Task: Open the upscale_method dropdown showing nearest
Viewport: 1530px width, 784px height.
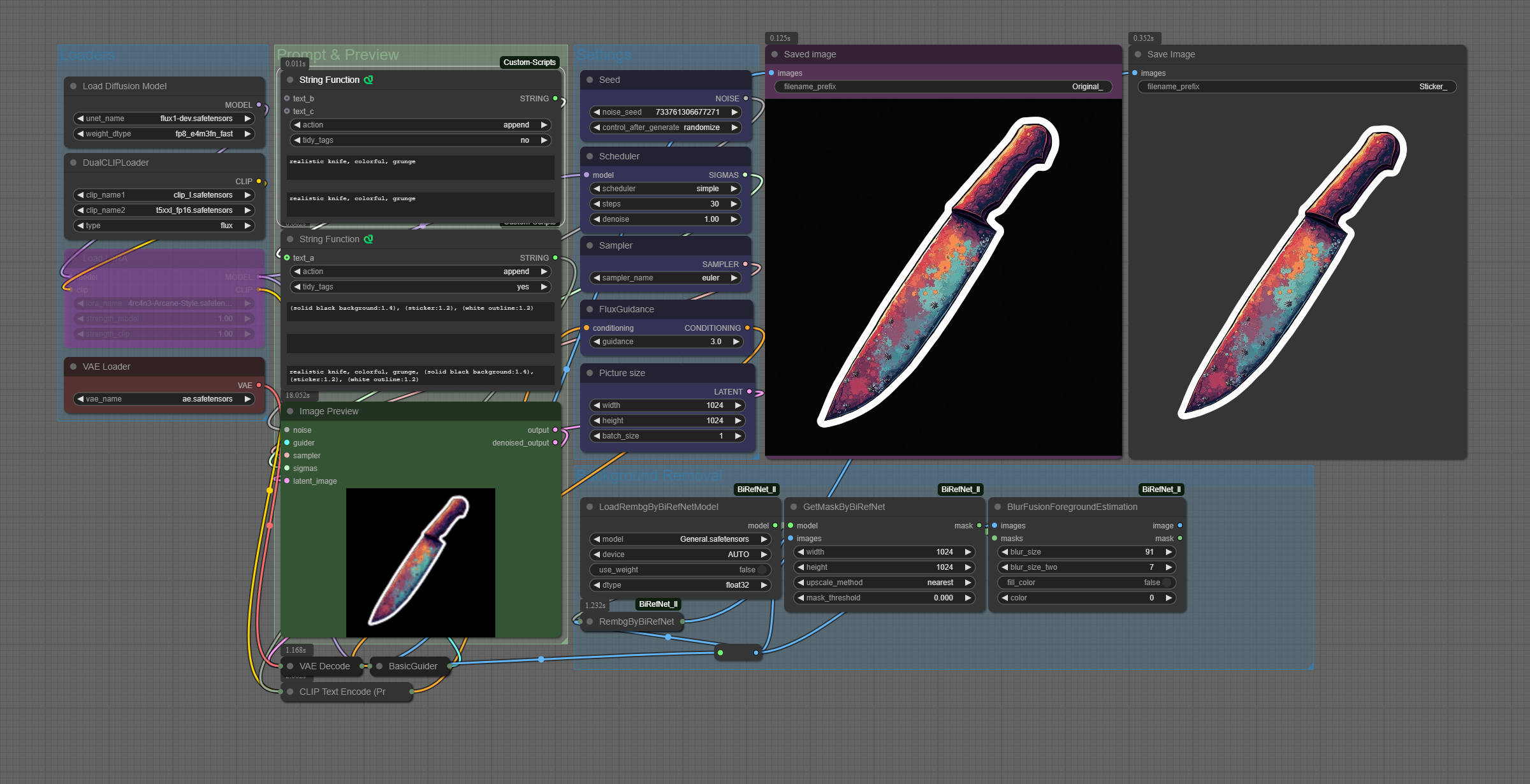Action: coord(883,583)
